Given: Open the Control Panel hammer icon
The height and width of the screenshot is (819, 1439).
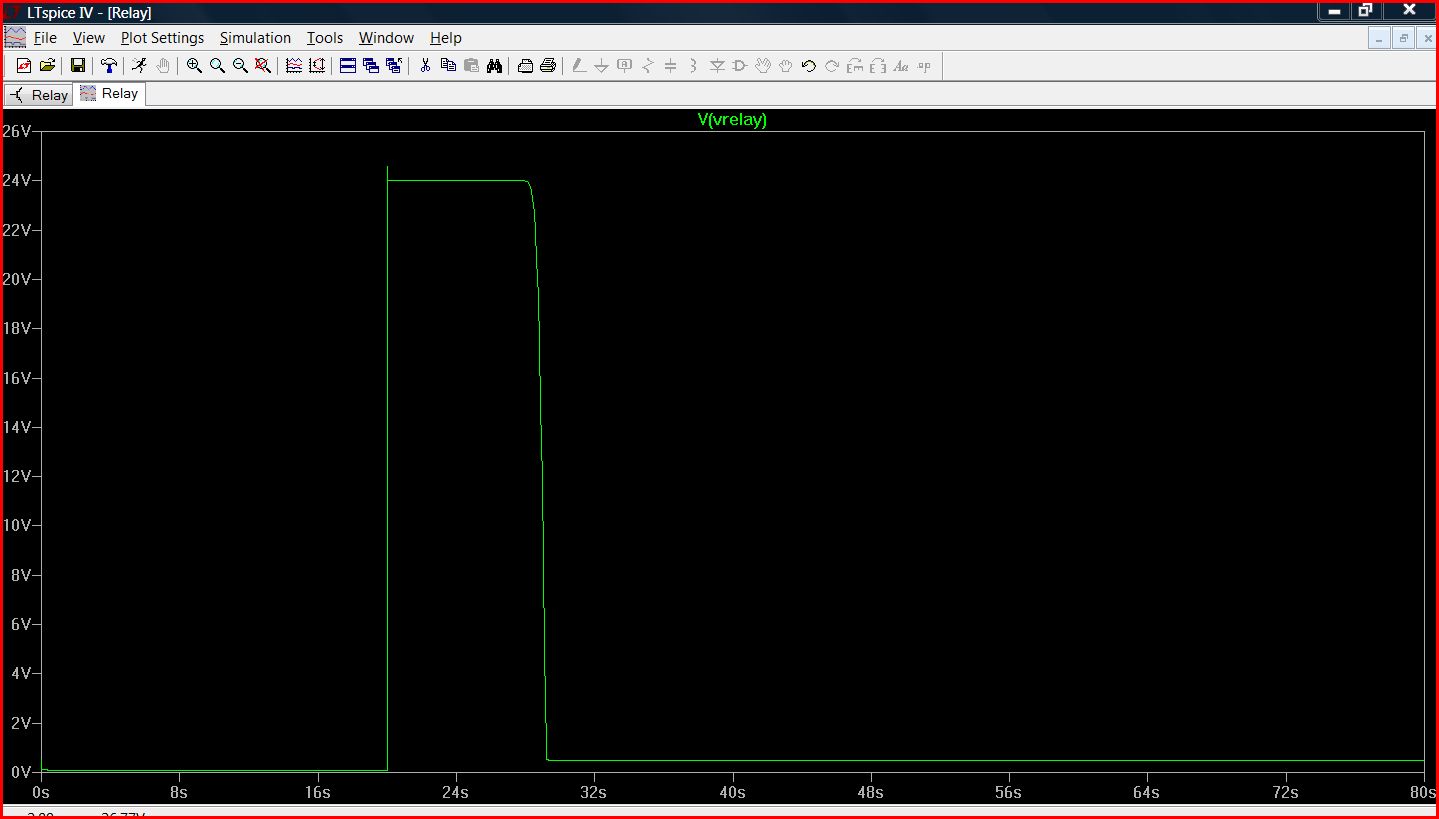Looking at the screenshot, I should click(108, 66).
